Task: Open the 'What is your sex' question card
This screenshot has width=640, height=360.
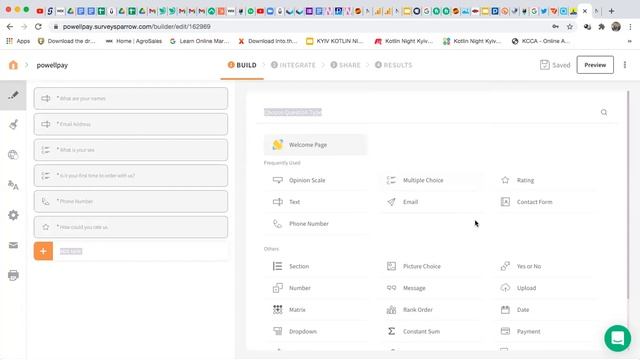Action: click(x=131, y=150)
